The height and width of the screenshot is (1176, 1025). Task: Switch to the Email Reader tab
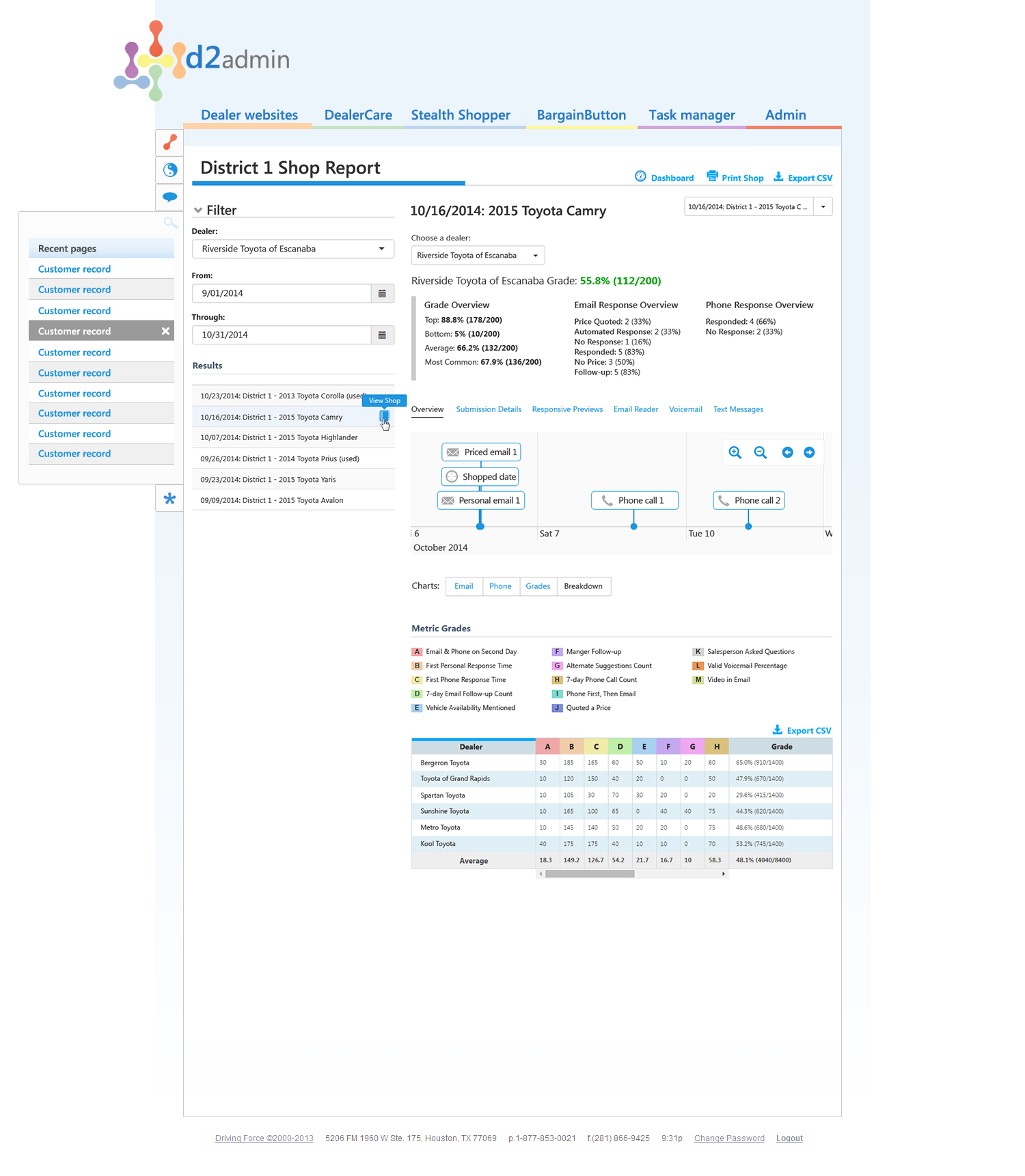[635, 409]
